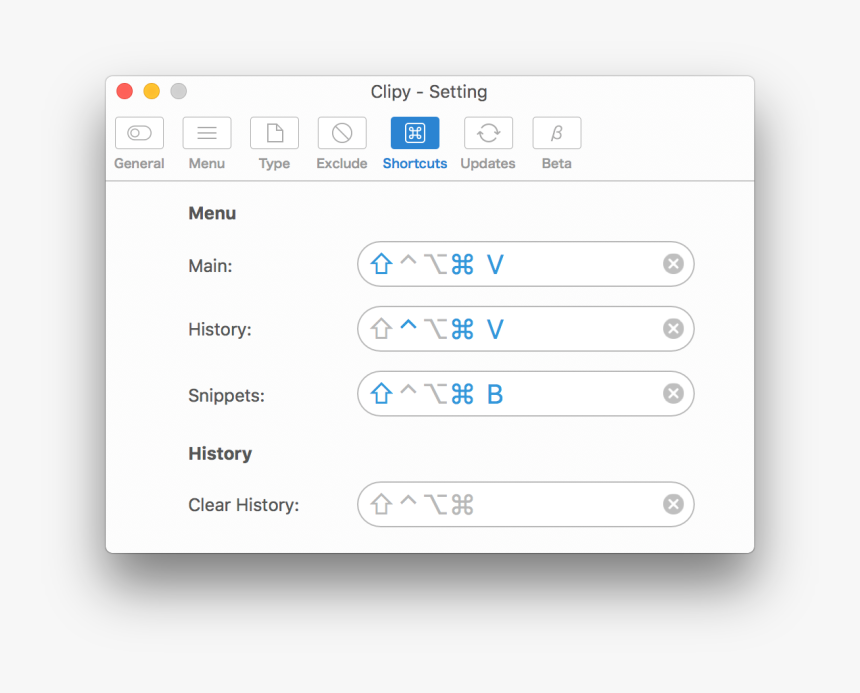Open the General settings tab
The image size is (860, 693).
click(139, 143)
